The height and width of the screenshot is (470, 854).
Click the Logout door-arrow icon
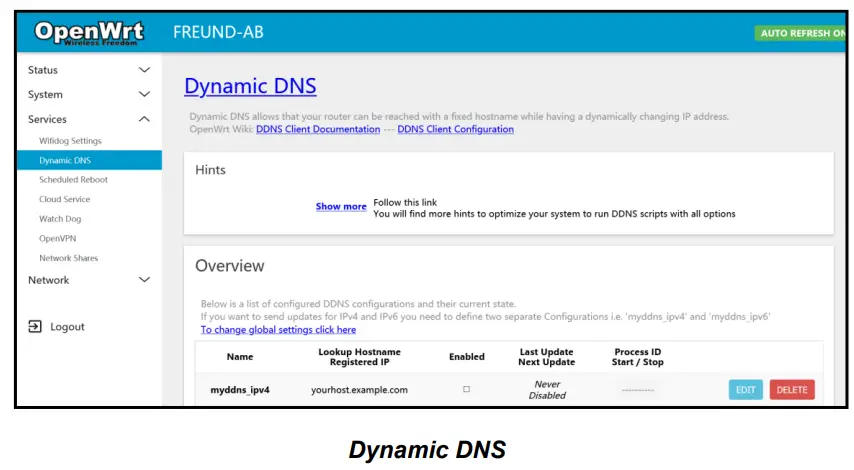(35, 326)
